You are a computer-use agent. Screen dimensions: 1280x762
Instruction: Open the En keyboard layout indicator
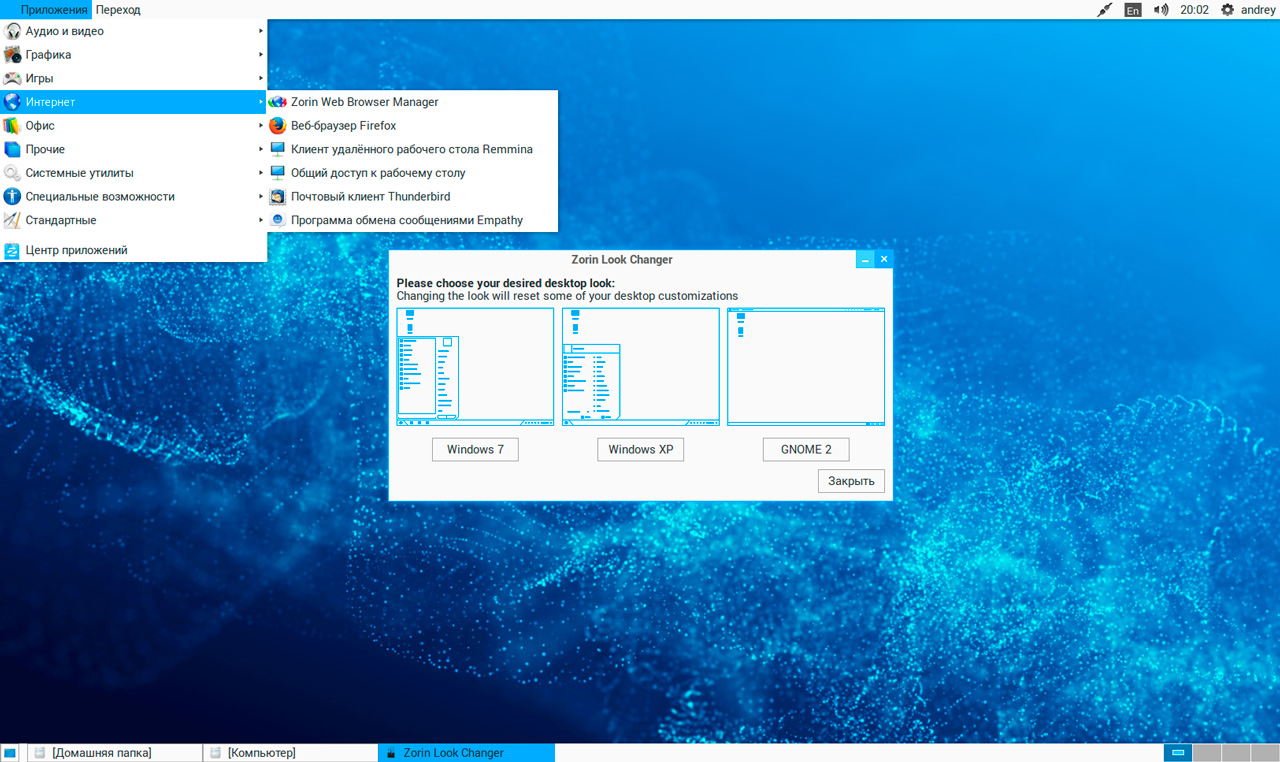click(x=1132, y=10)
